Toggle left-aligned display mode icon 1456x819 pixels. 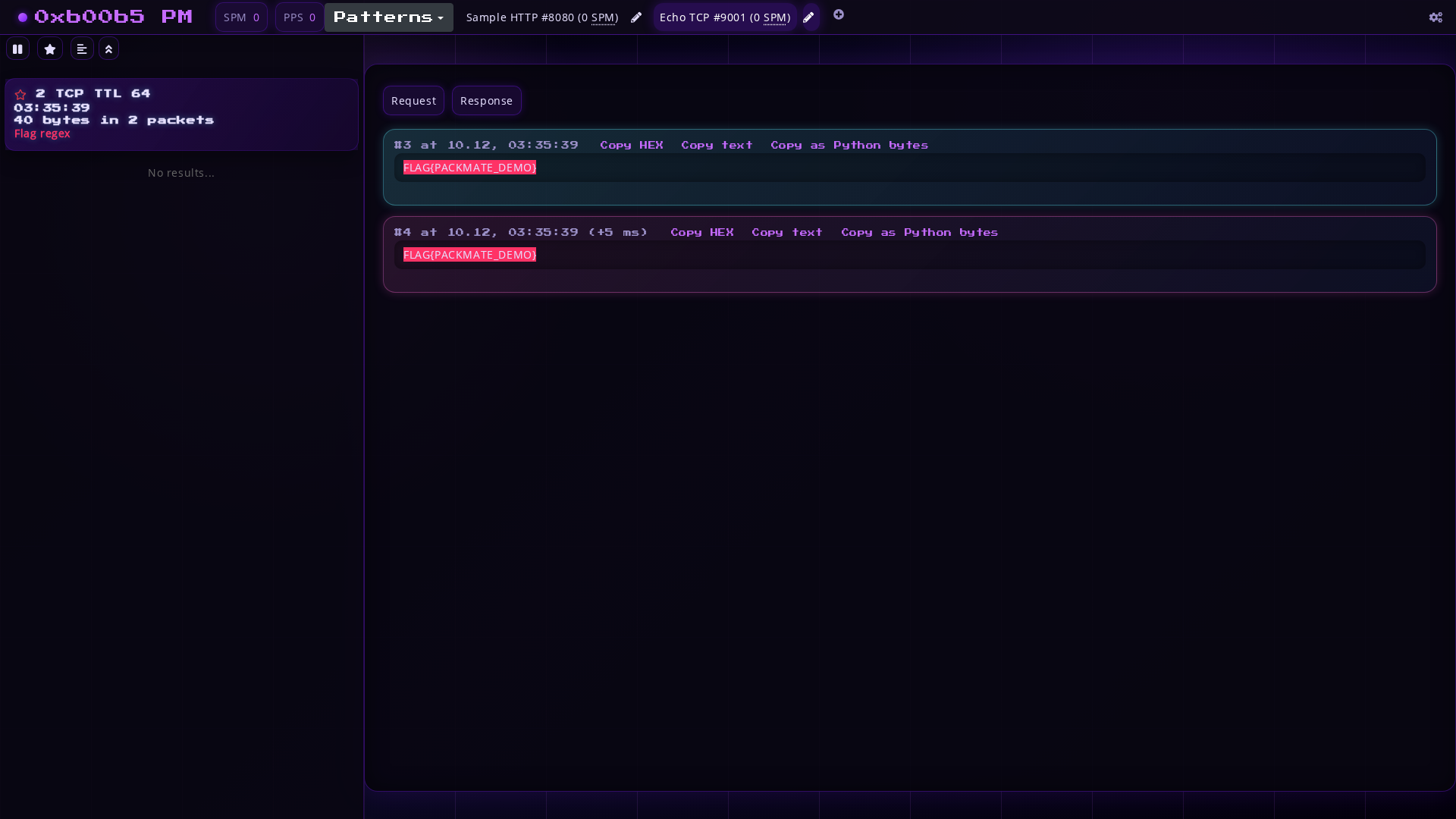[x=82, y=49]
